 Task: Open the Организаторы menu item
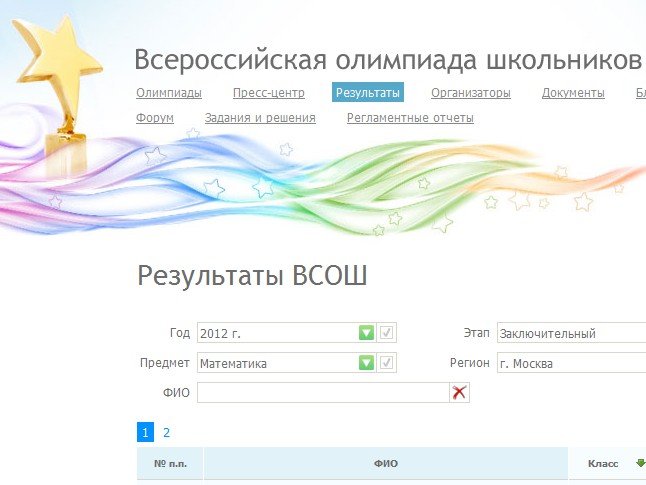click(x=471, y=93)
